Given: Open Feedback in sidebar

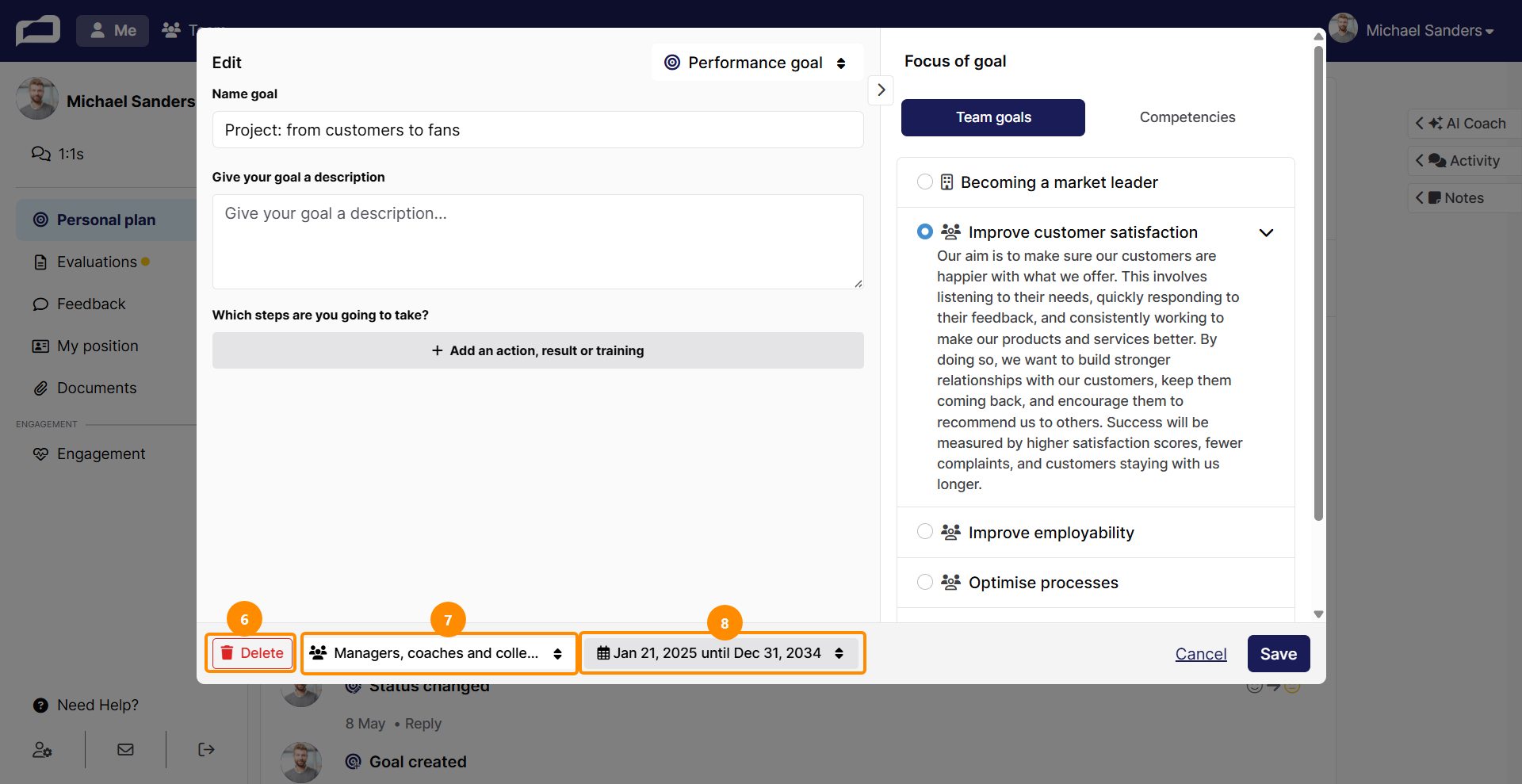Looking at the screenshot, I should point(91,304).
